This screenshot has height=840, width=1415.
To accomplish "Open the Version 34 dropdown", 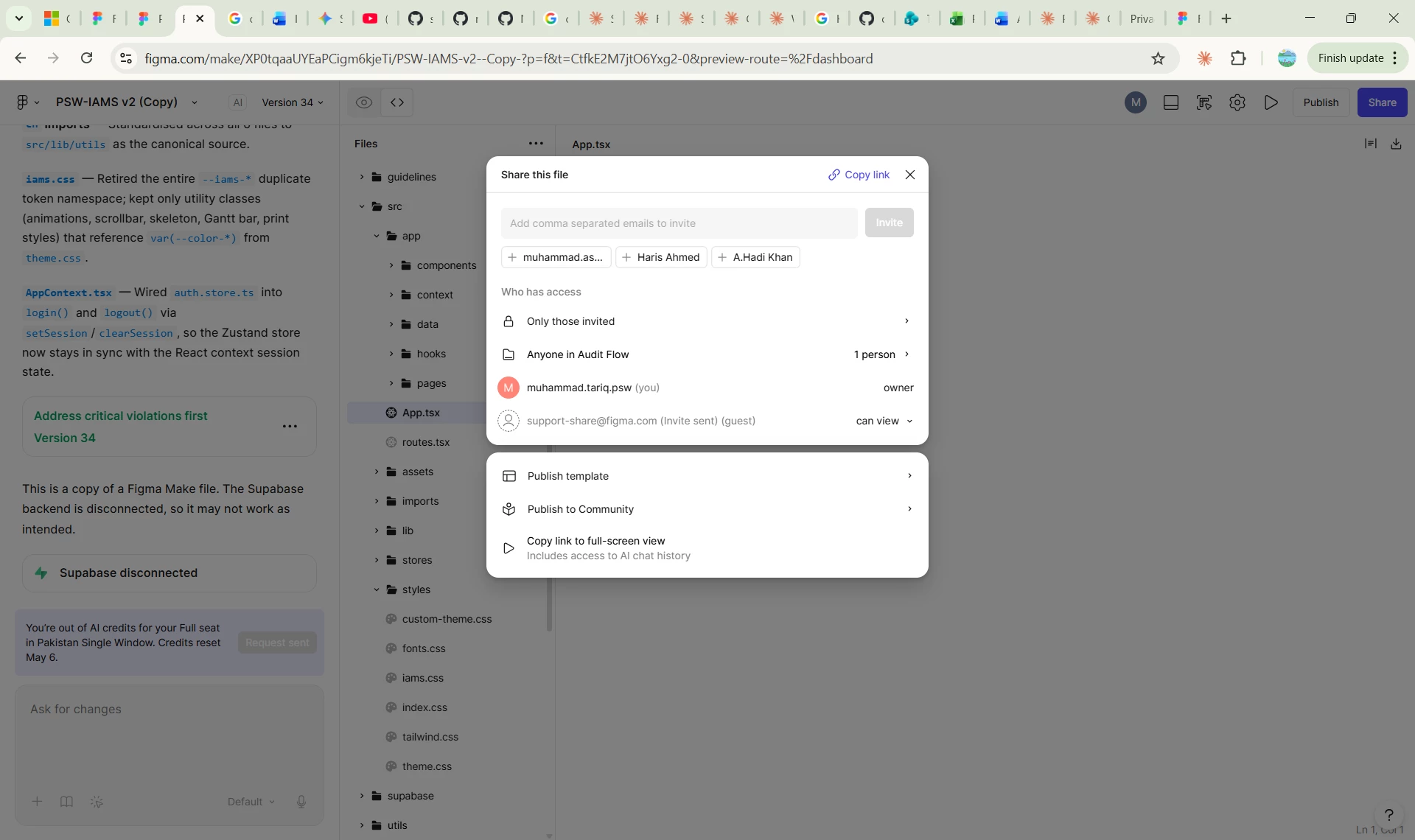I will (x=293, y=102).
